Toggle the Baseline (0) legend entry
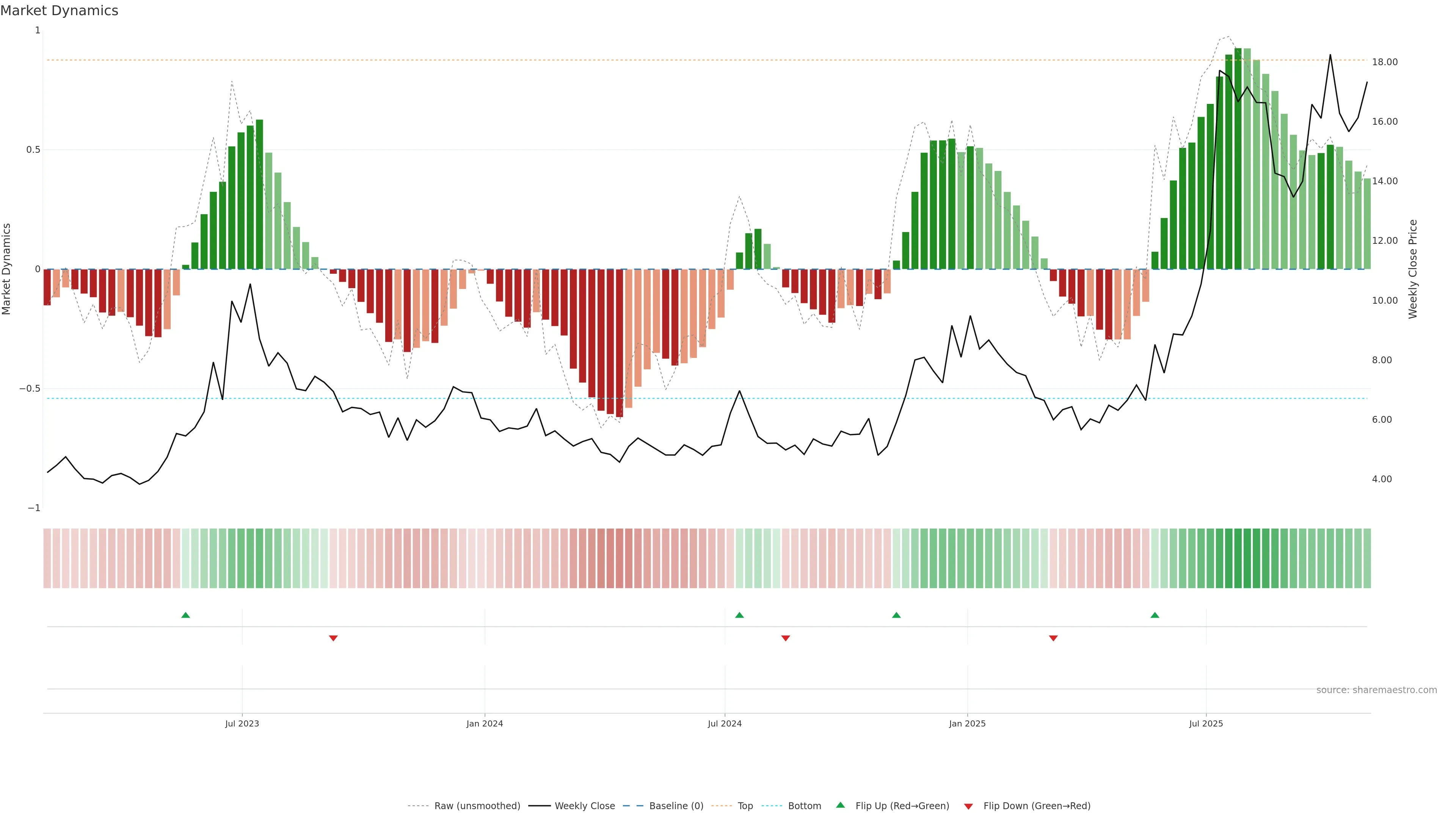 point(676,806)
